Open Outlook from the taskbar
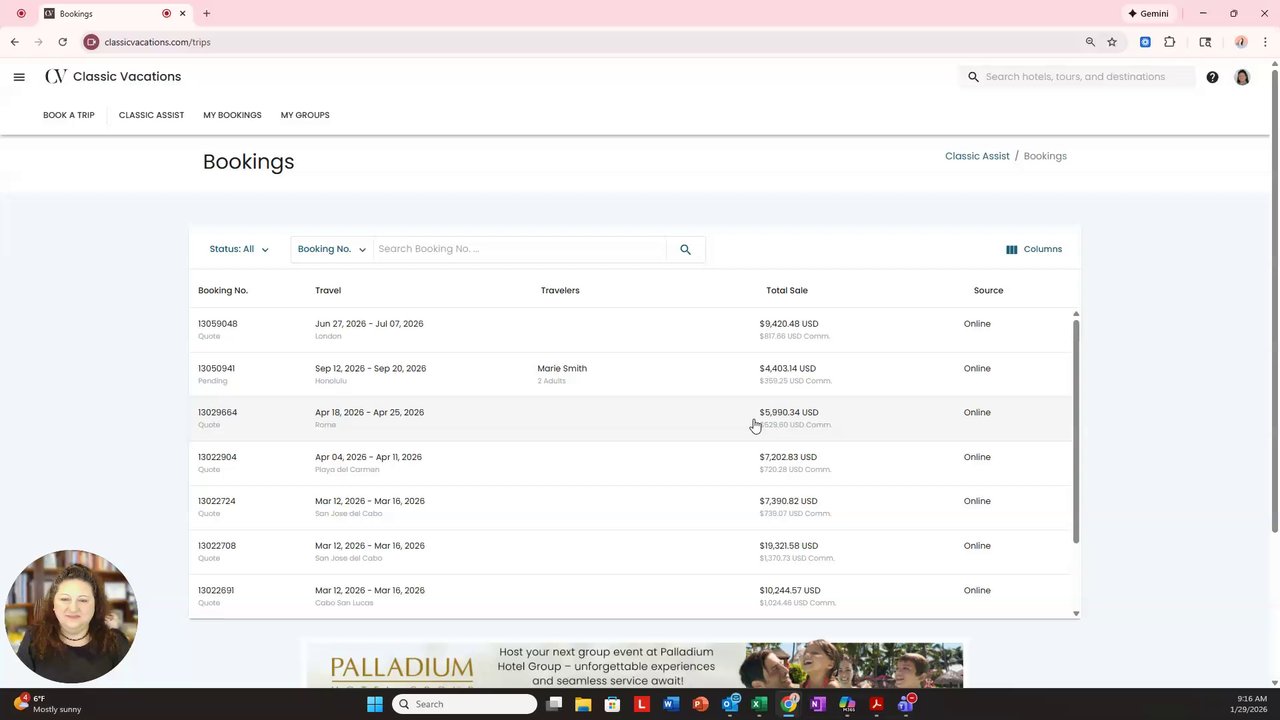 coord(730,704)
